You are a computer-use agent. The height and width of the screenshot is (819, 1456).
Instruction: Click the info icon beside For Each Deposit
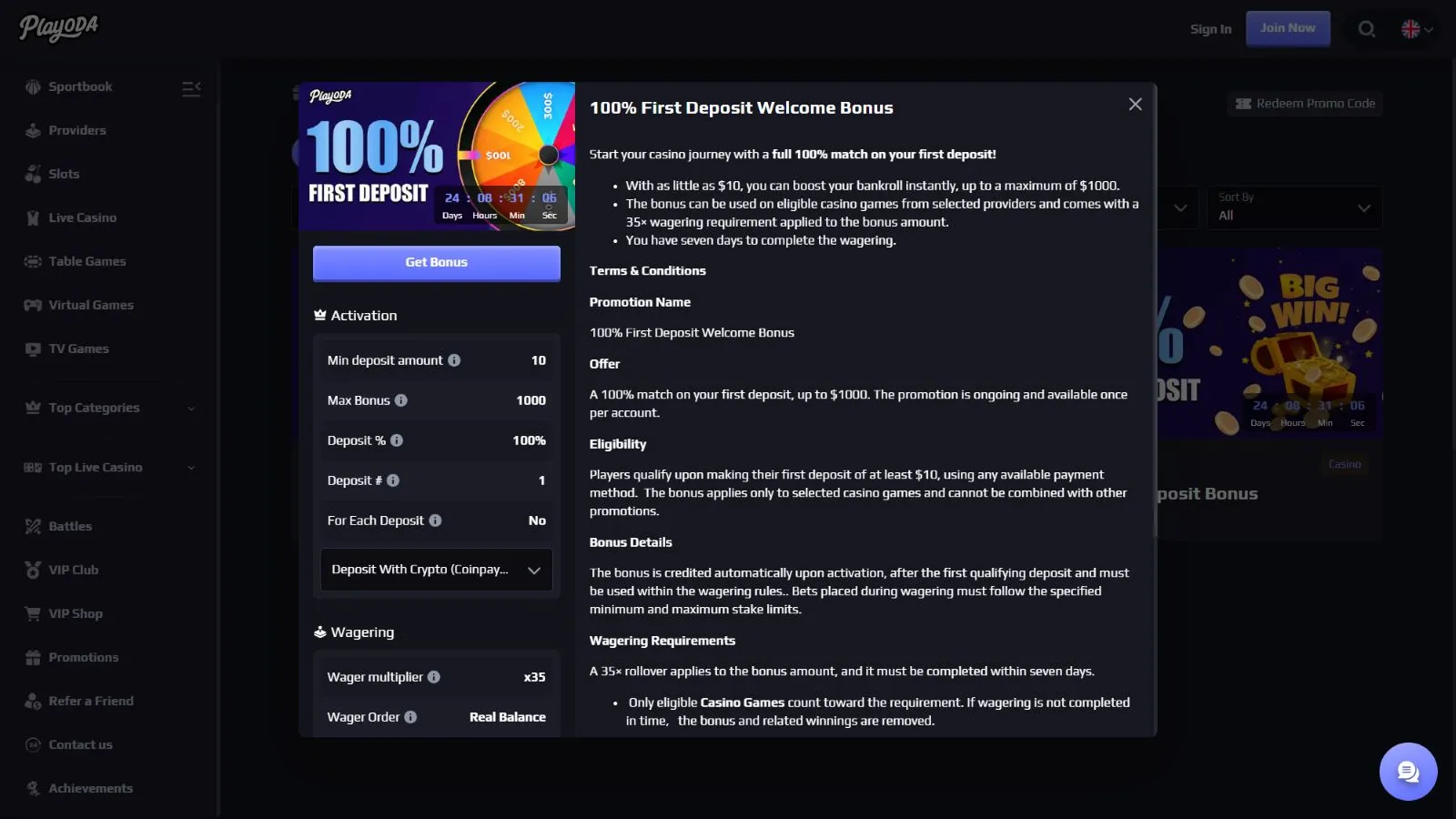pos(435,521)
